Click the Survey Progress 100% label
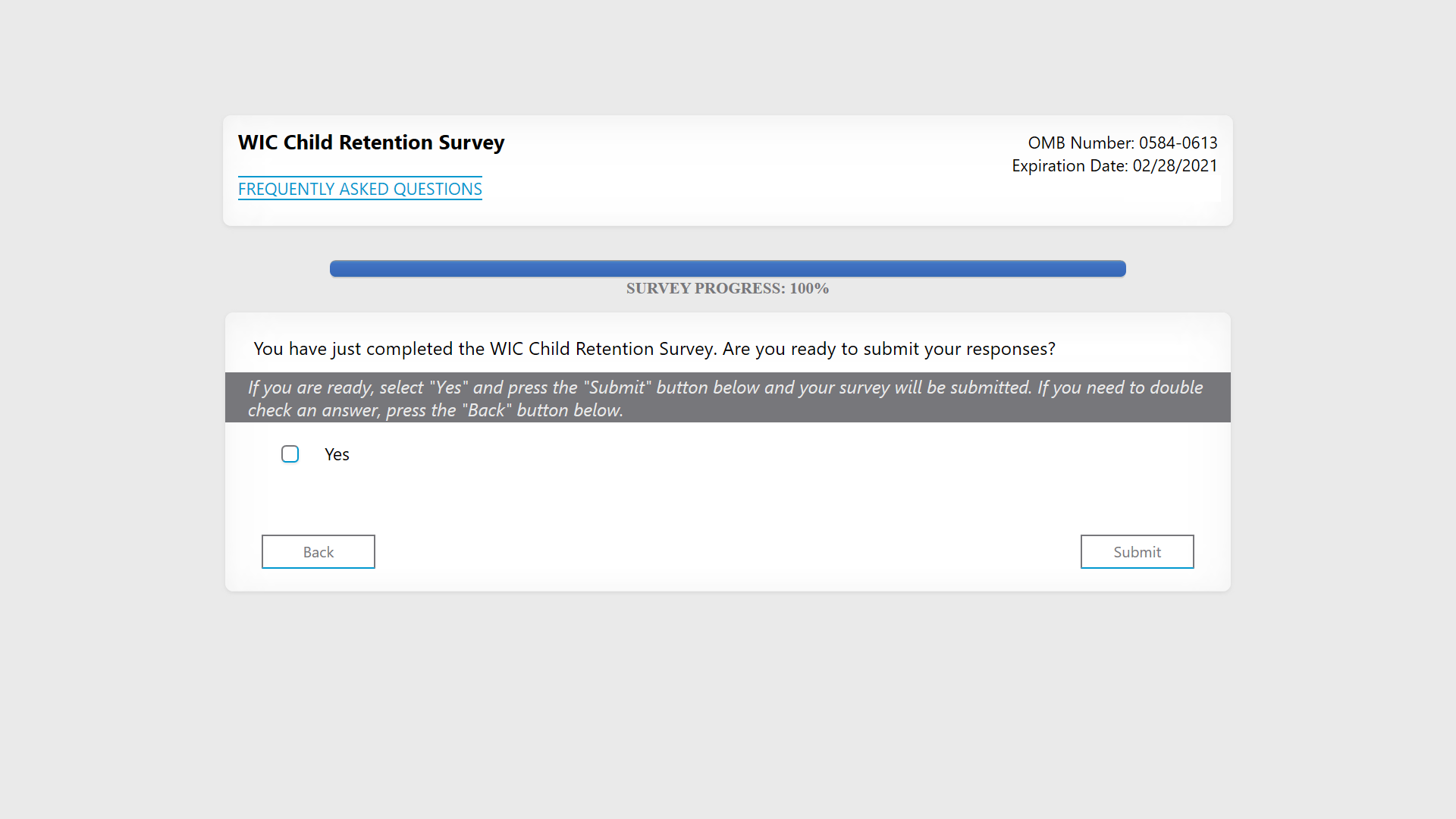The height and width of the screenshot is (819, 1456). 728,288
